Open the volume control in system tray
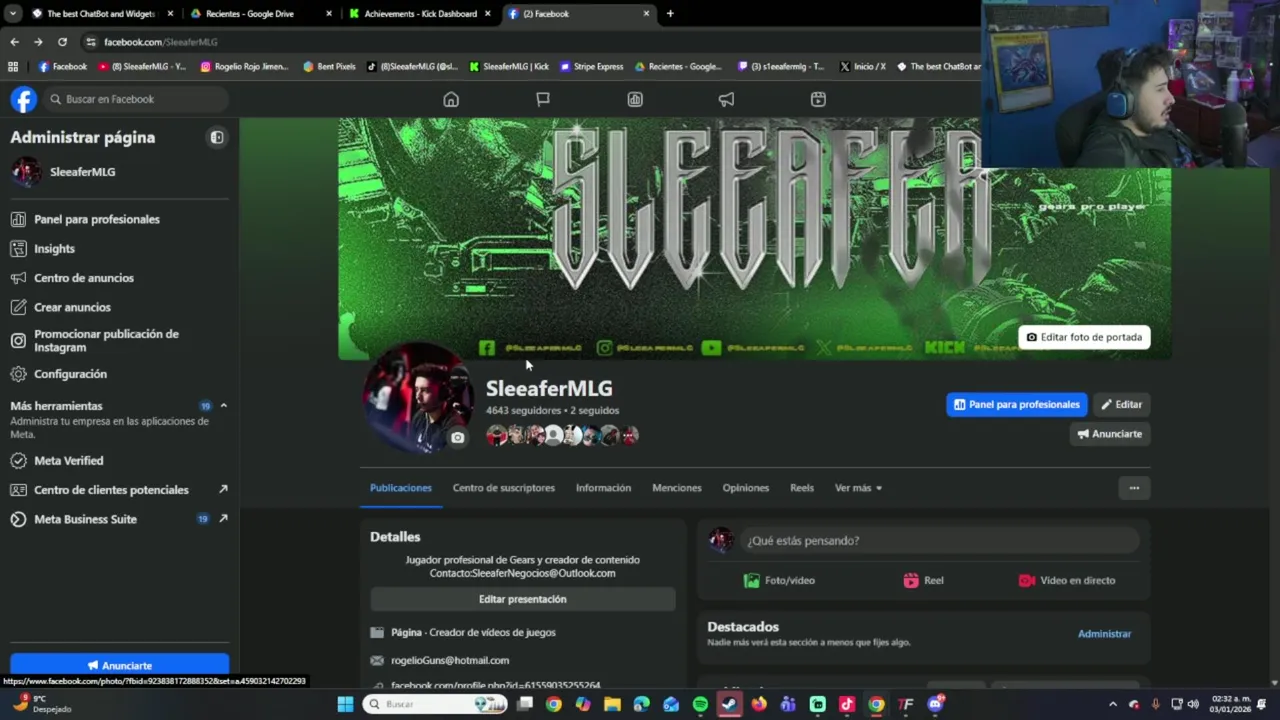The height and width of the screenshot is (720, 1280). point(1193,704)
